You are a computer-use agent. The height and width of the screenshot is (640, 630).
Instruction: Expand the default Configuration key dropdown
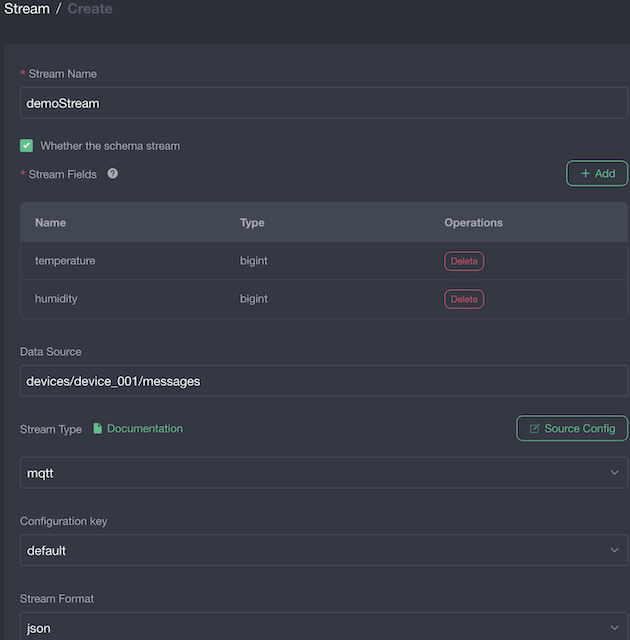pyautogui.click(x=324, y=550)
